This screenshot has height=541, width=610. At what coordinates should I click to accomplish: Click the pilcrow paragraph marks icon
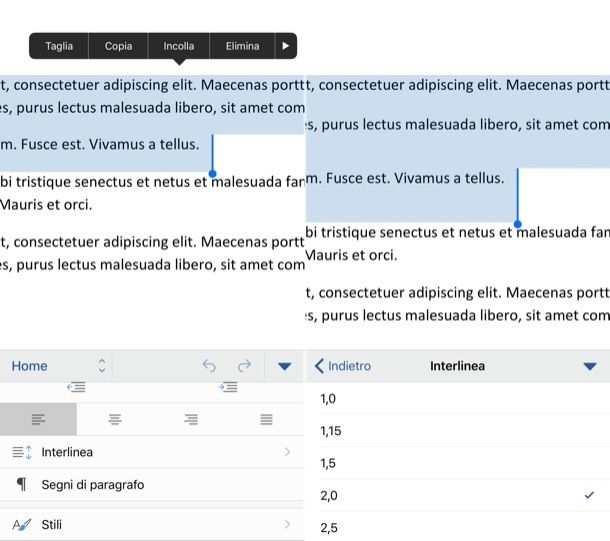coord(22,485)
